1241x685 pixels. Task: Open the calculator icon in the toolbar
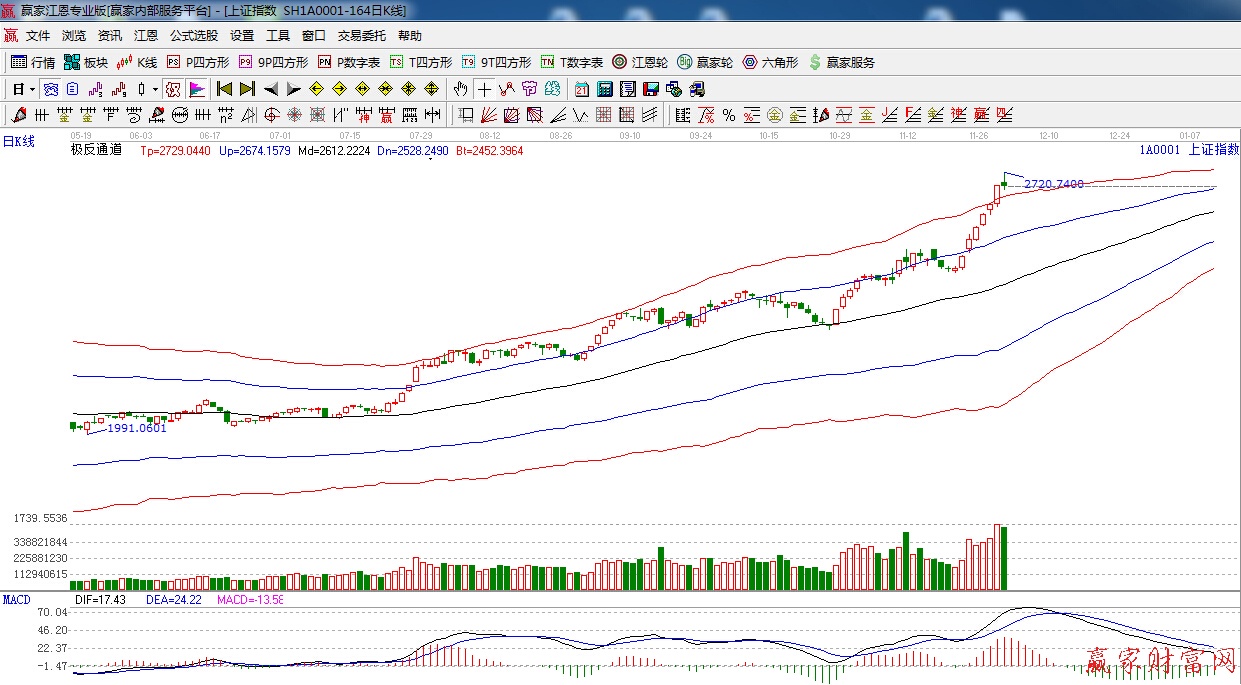coord(604,89)
